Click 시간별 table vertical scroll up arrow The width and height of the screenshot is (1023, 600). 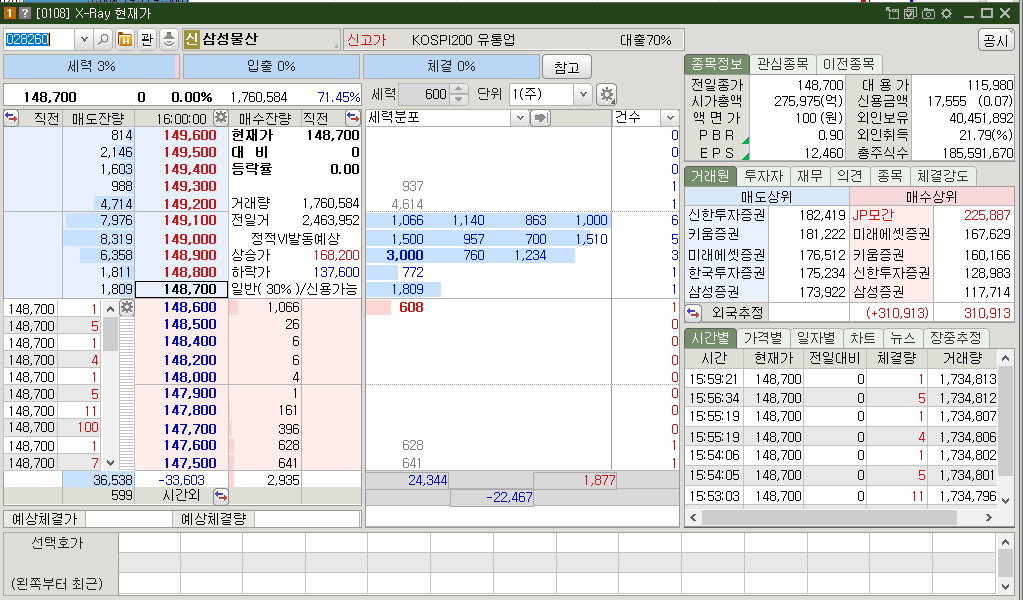pyautogui.click(x=1005, y=359)
